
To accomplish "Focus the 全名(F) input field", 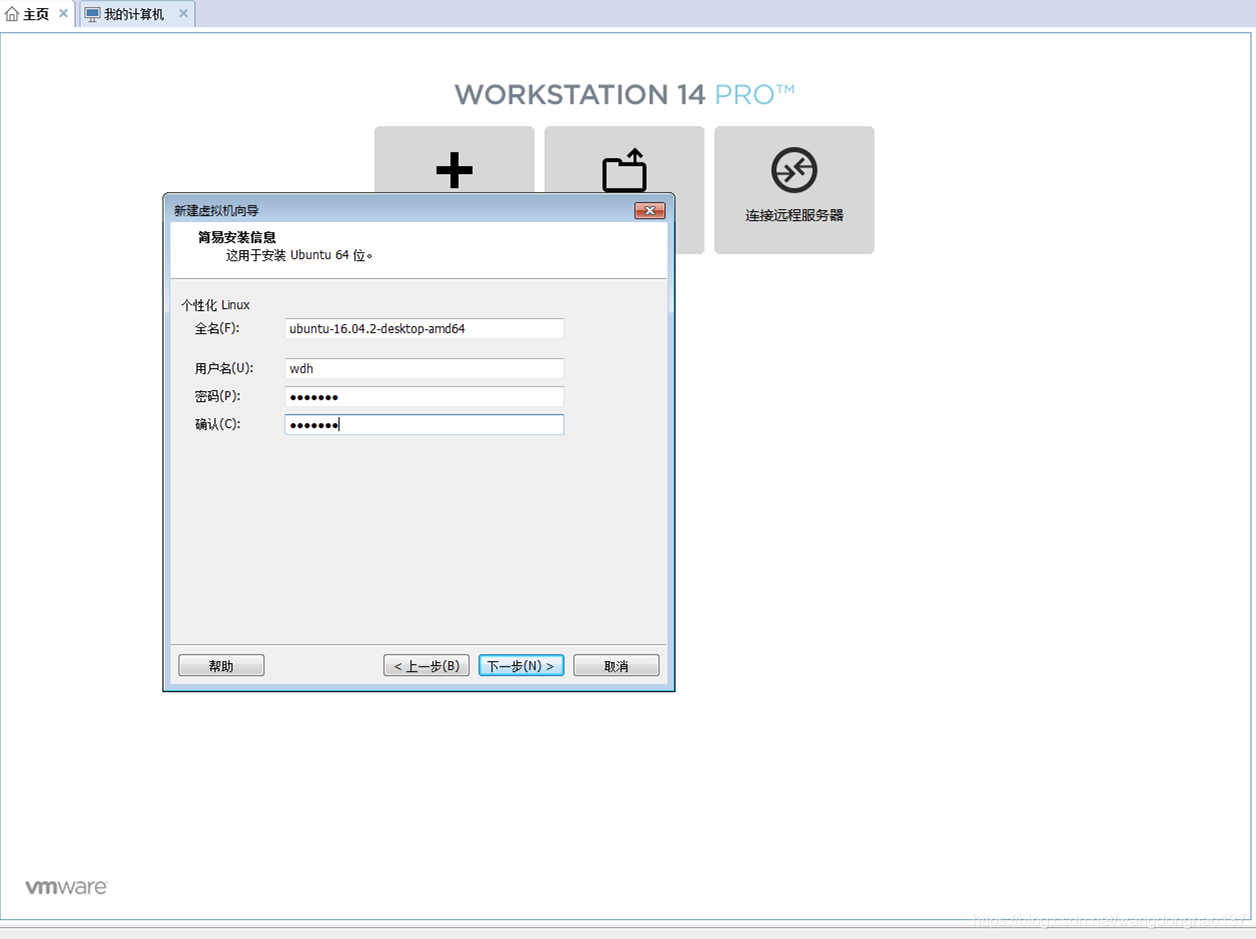I will [424, 328].
